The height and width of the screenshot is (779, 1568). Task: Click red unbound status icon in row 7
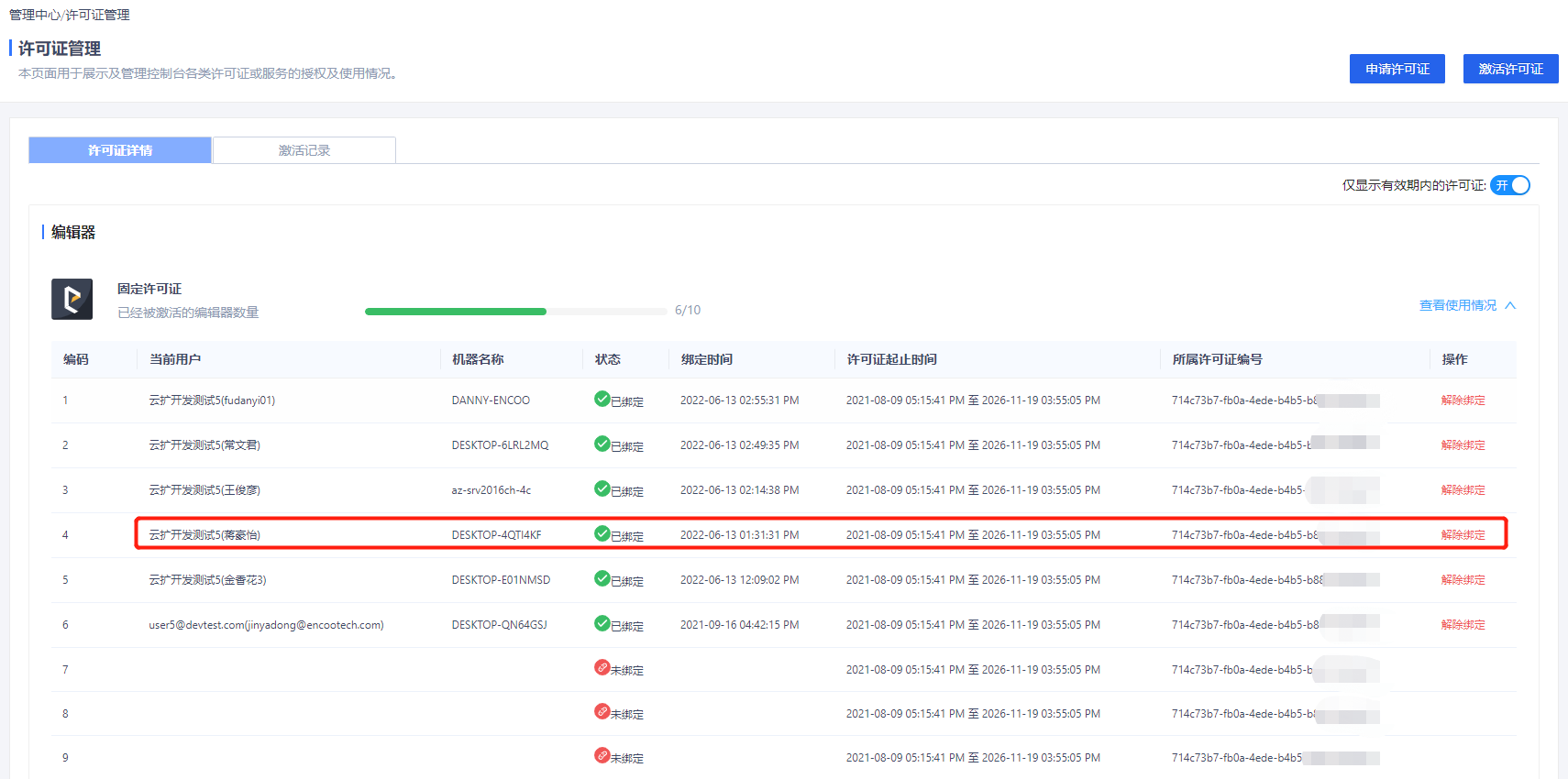[x=602, y=667]
